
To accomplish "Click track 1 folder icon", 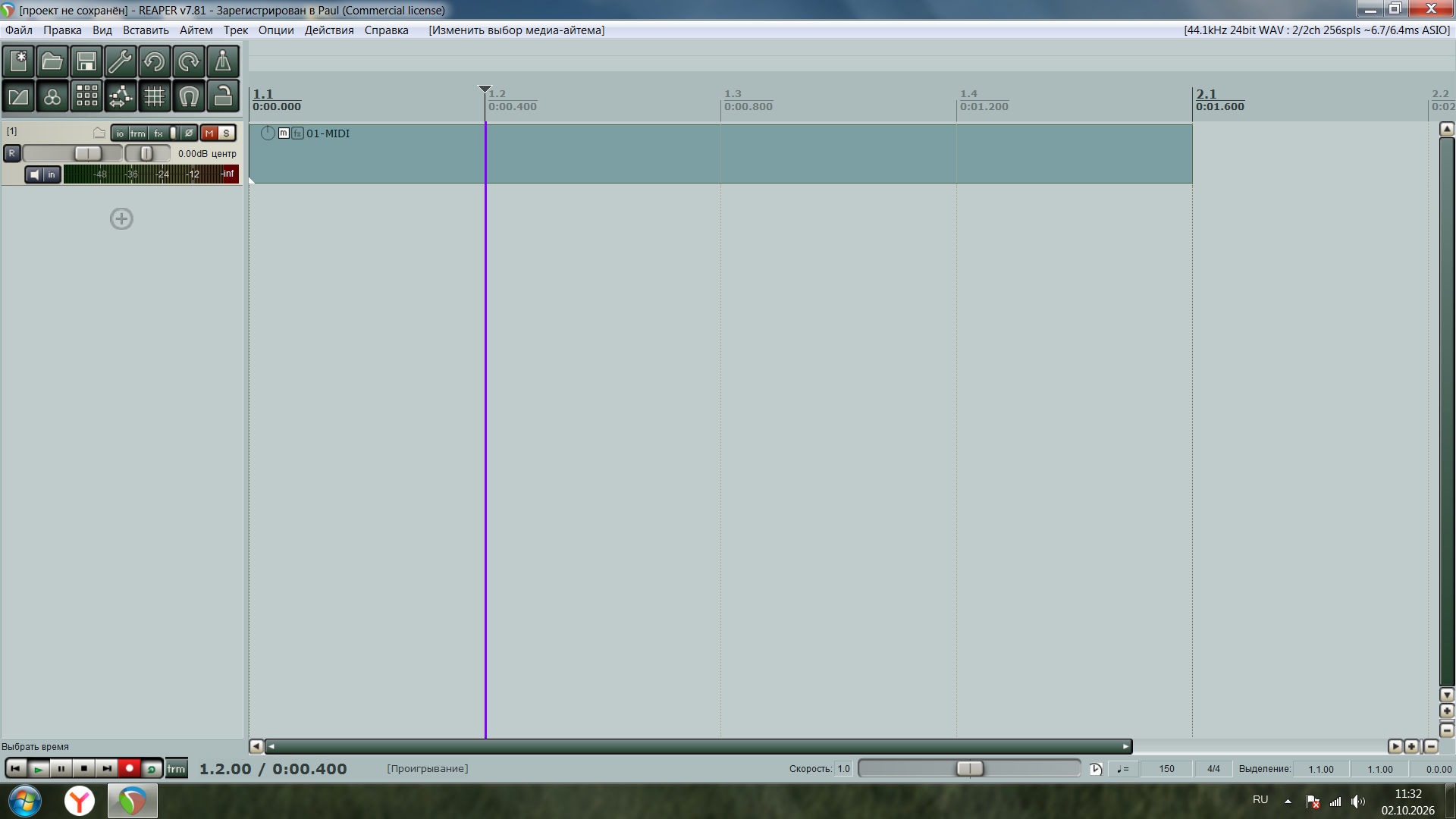I will coord(99,133).
